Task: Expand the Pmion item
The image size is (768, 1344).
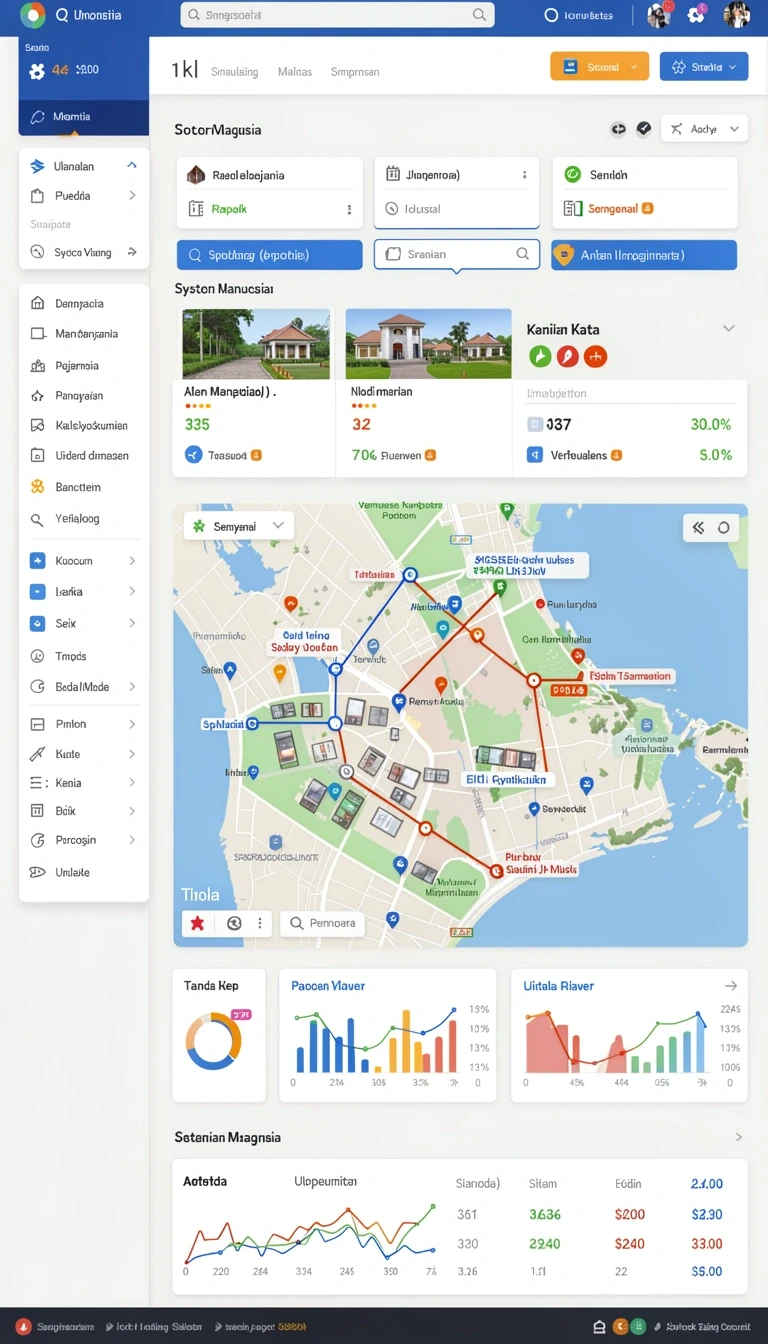Action: point(132,724)
